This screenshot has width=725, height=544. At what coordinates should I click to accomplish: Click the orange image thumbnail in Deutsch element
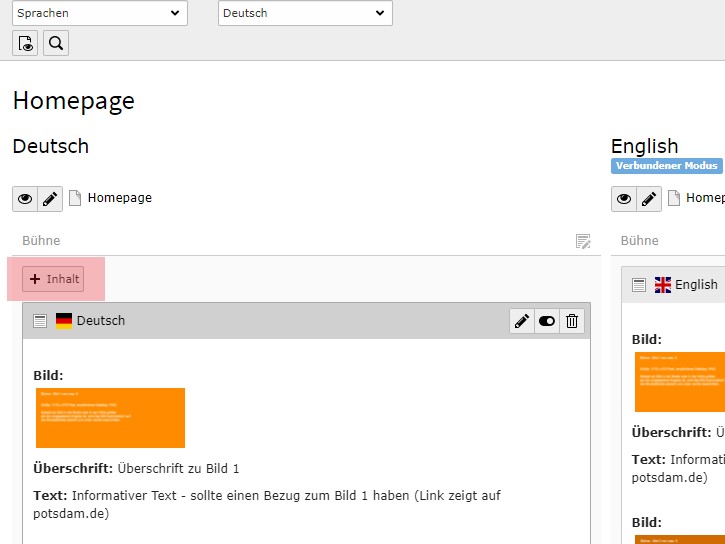tap(110, 417)
